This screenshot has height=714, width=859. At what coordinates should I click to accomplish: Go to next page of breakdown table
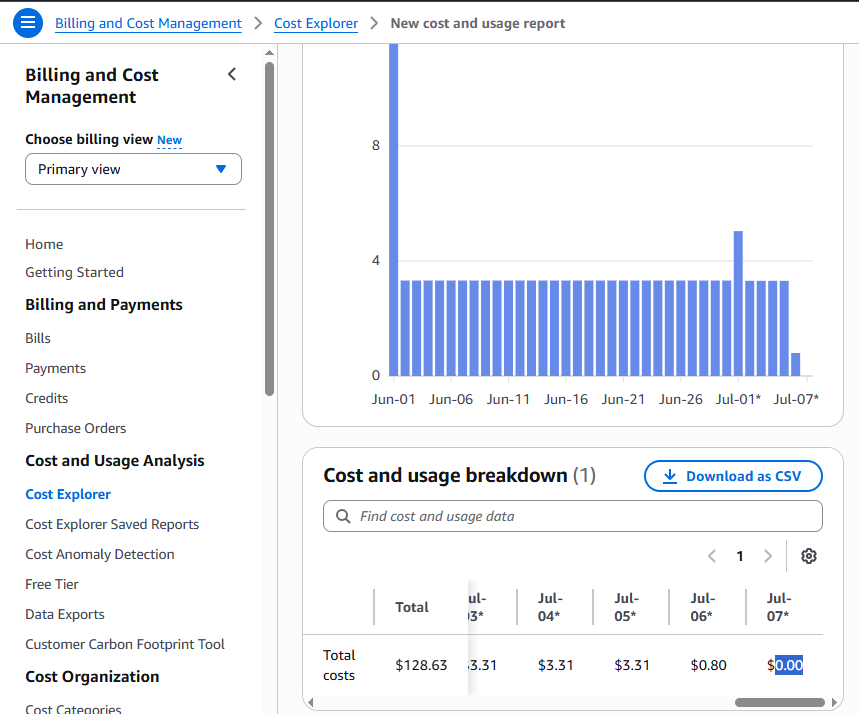(x=768, y=556)
